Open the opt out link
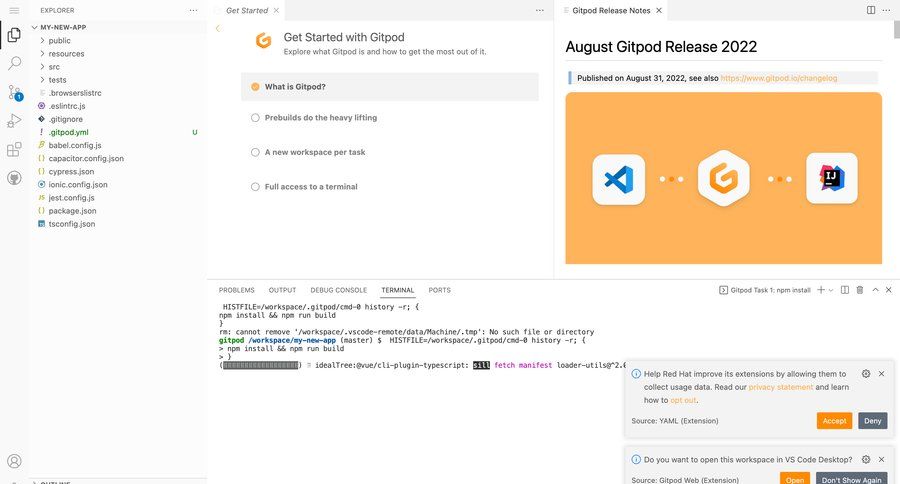The height and width of the screenshot is (484, 900). [x=683, y=400]
